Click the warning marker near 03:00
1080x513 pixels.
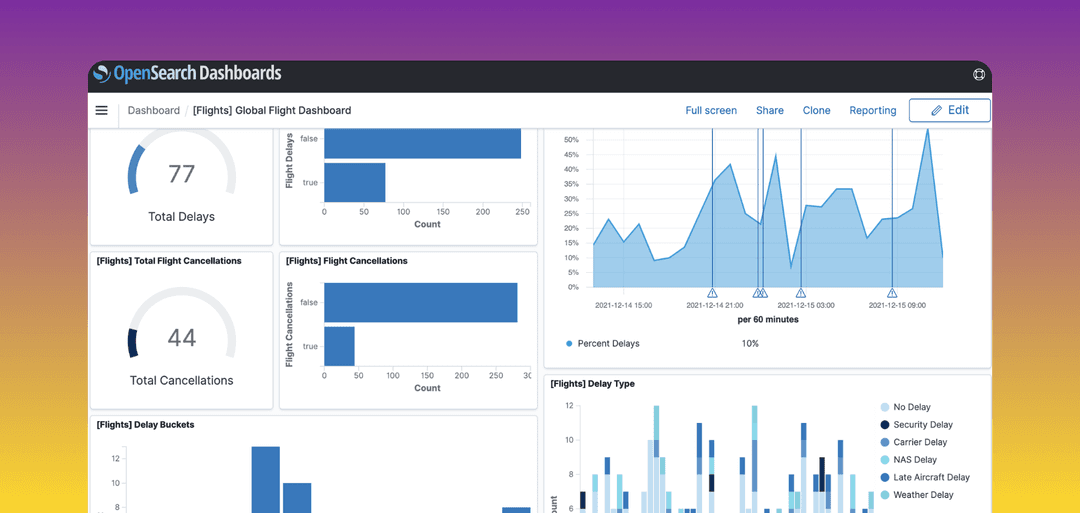pos(800,293)
